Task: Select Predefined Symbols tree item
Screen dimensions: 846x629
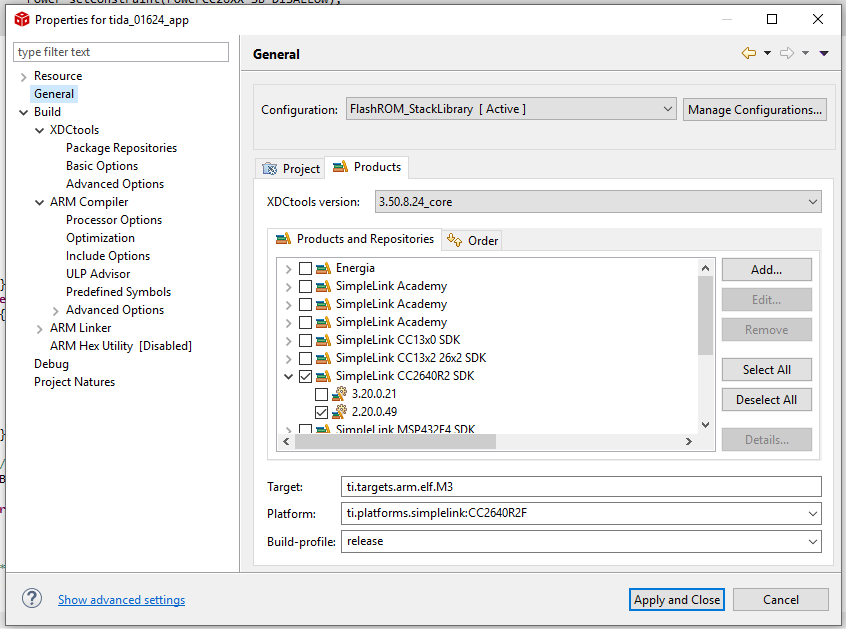Action: pos(118,292)
